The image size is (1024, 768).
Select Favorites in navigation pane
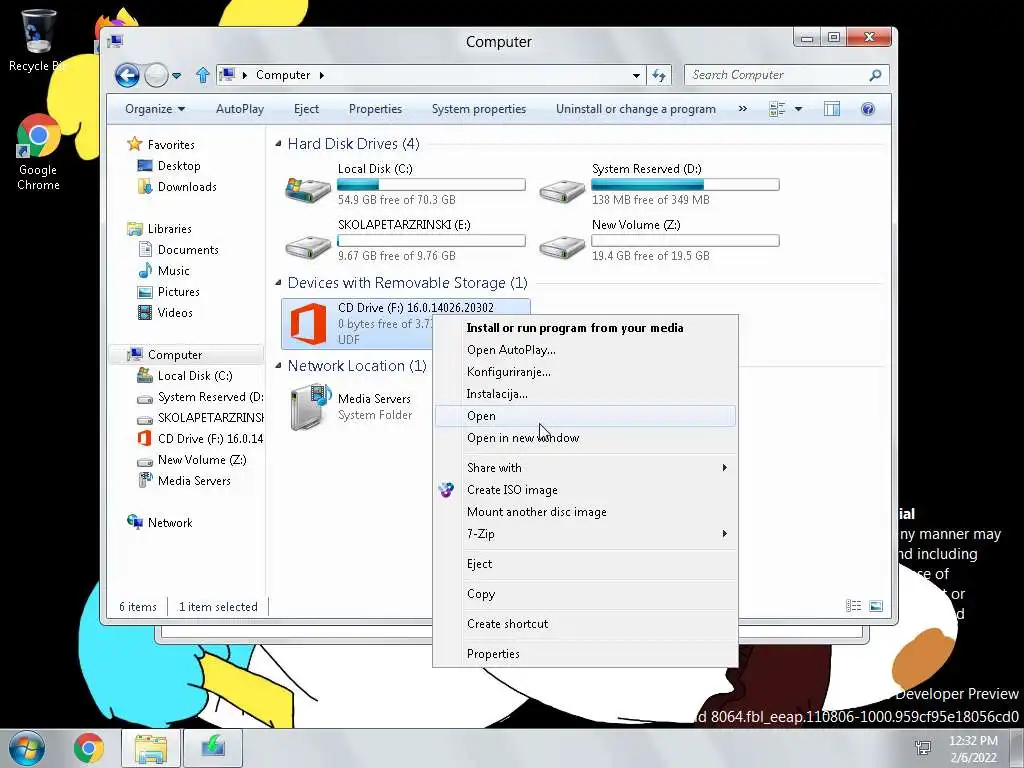170,144
